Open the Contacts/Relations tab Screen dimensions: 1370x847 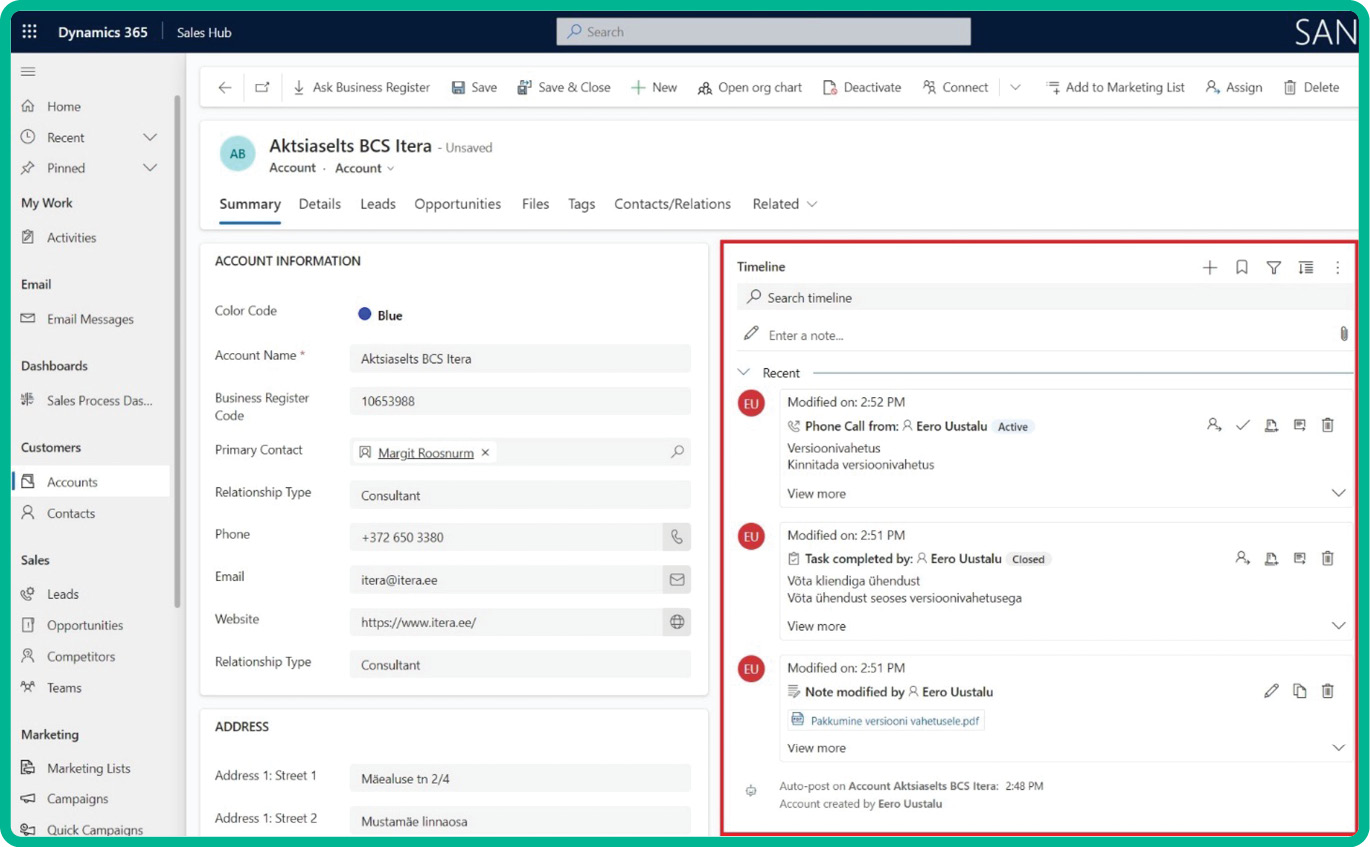tap(673, 204)
